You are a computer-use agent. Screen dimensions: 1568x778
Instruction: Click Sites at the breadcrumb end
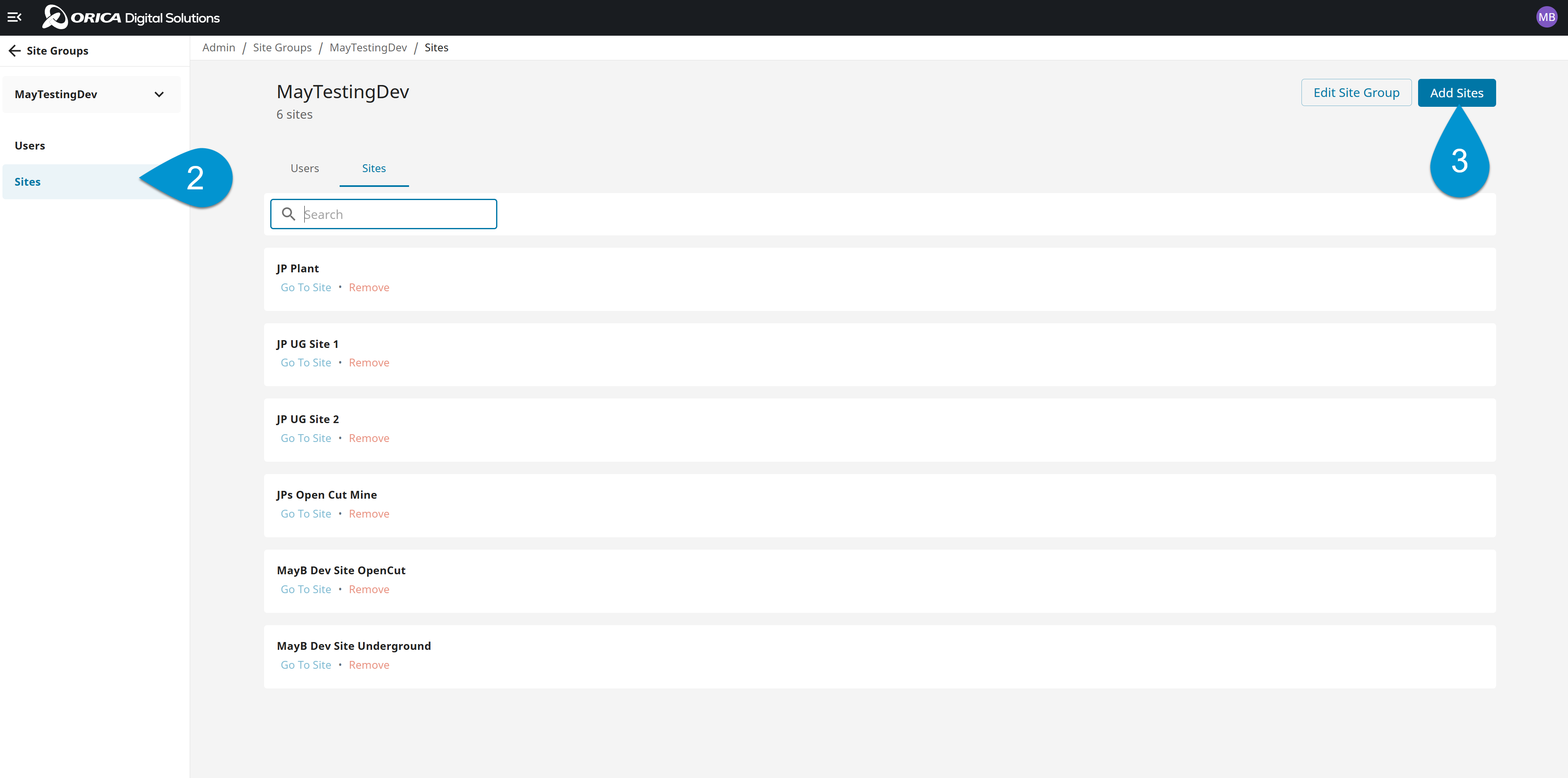pyautogui.click(x=437, y=48)
